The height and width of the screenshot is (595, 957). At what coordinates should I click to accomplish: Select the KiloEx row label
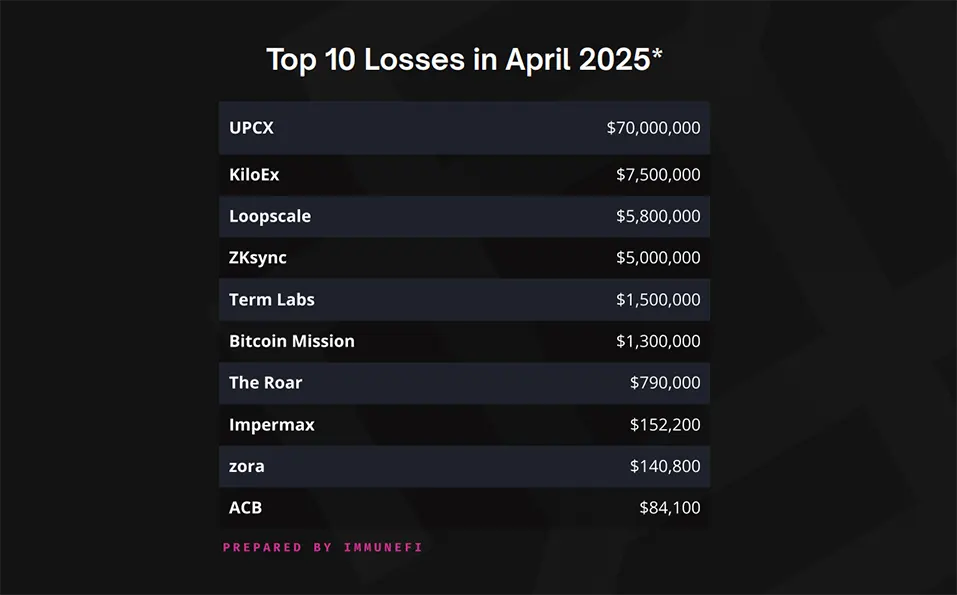point(254,175)
